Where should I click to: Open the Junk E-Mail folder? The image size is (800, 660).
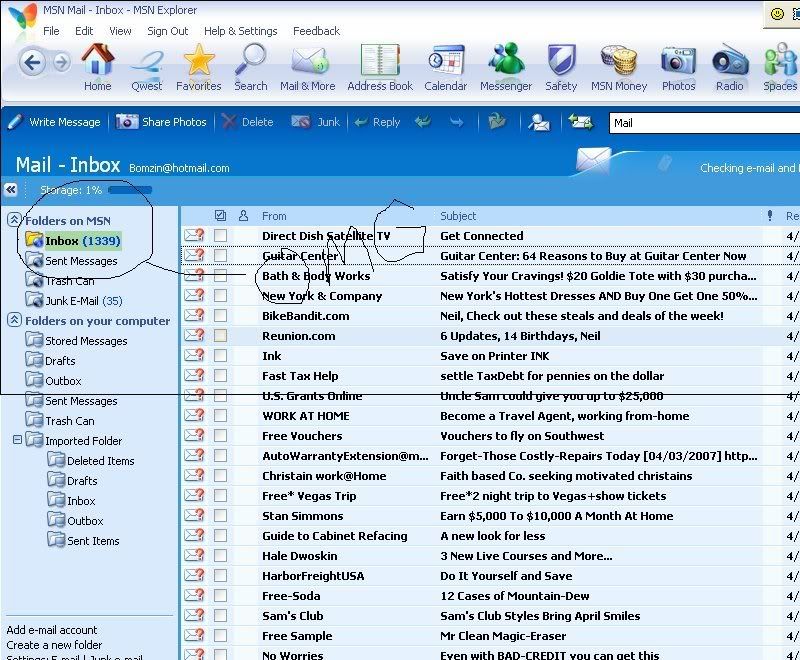pos(74,300)
